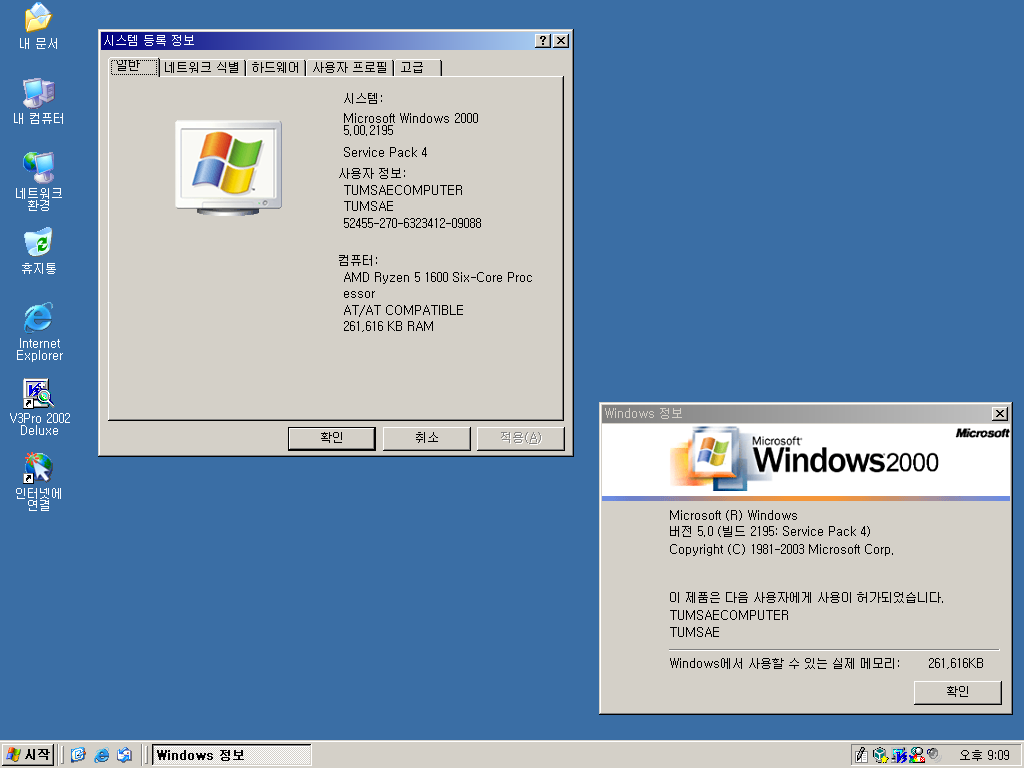1024x768 pixels.
Task: Click the 261,616KB memory value in Windows 정보
Action: 955,664
